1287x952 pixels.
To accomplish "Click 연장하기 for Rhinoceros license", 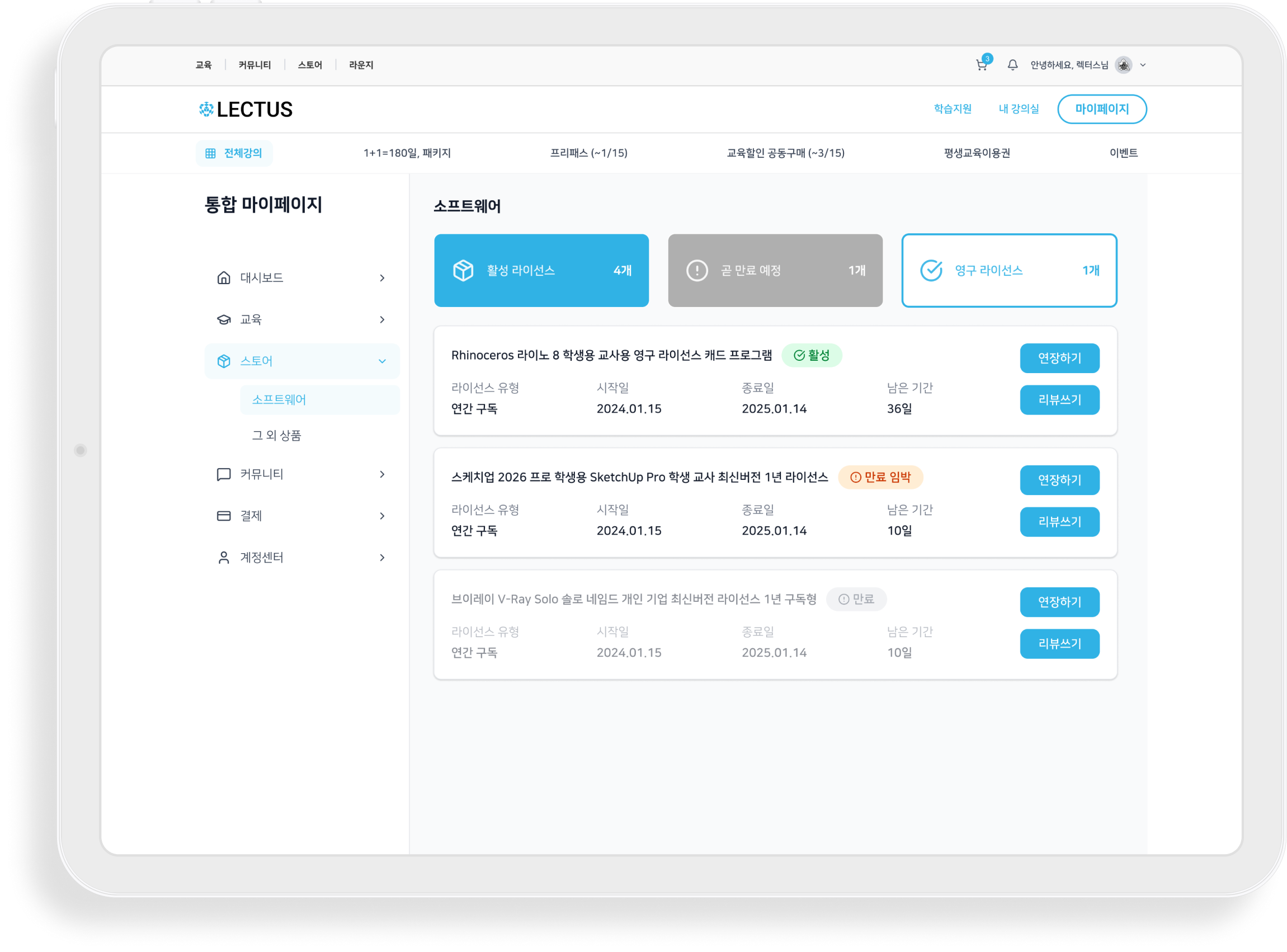I will [x=1059, y=359].
